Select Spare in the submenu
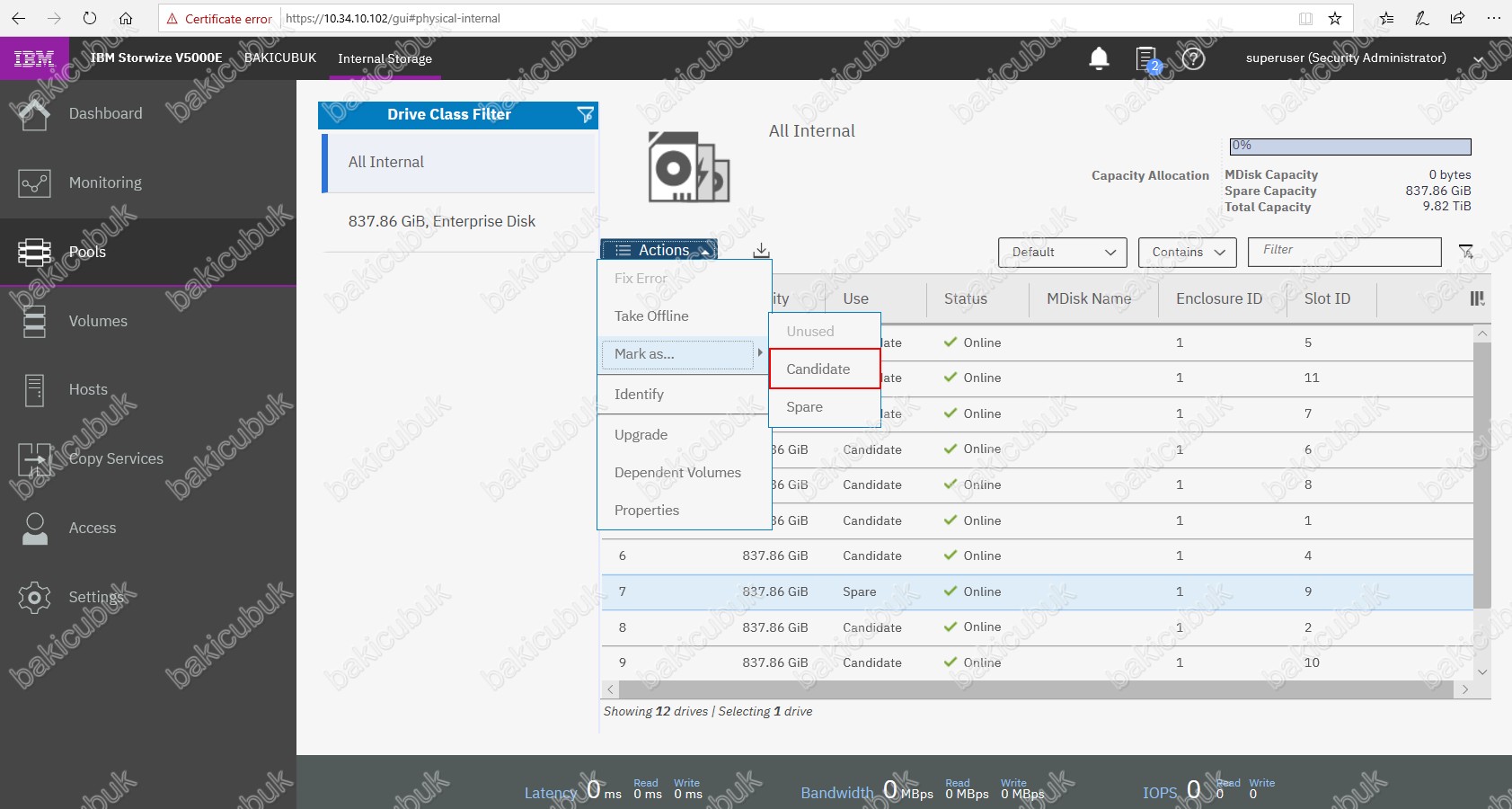Viewport: 1512px width, 809px height. [804, 407]
